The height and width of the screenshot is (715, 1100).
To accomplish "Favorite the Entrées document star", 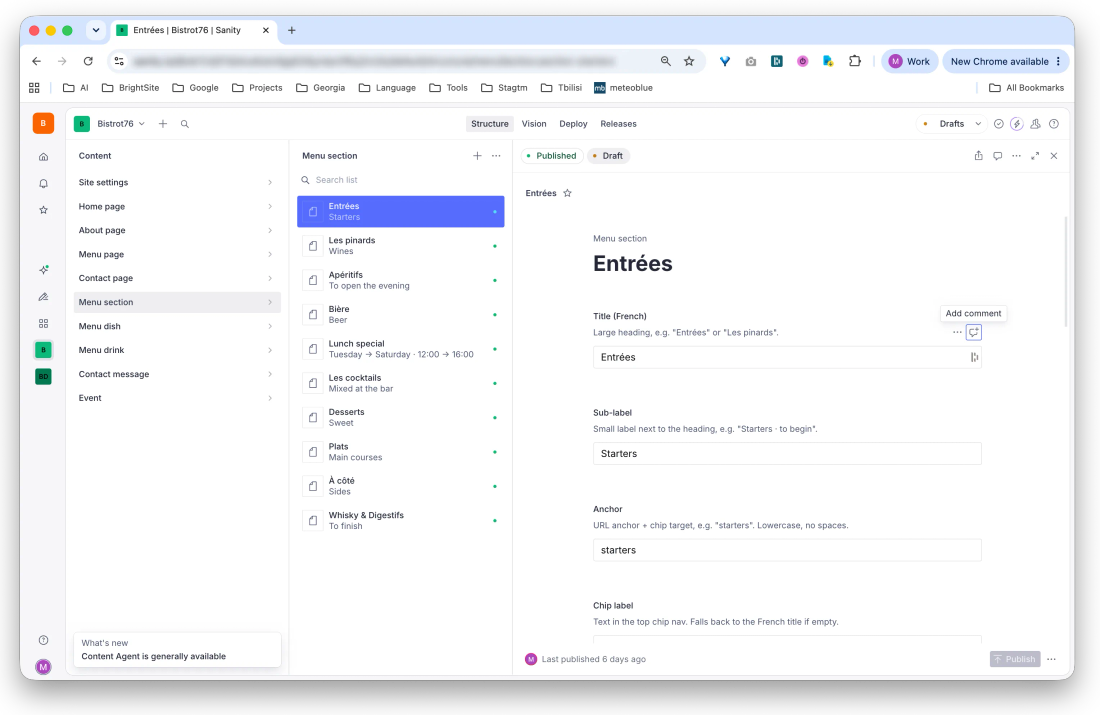I will tap(568, 193).
